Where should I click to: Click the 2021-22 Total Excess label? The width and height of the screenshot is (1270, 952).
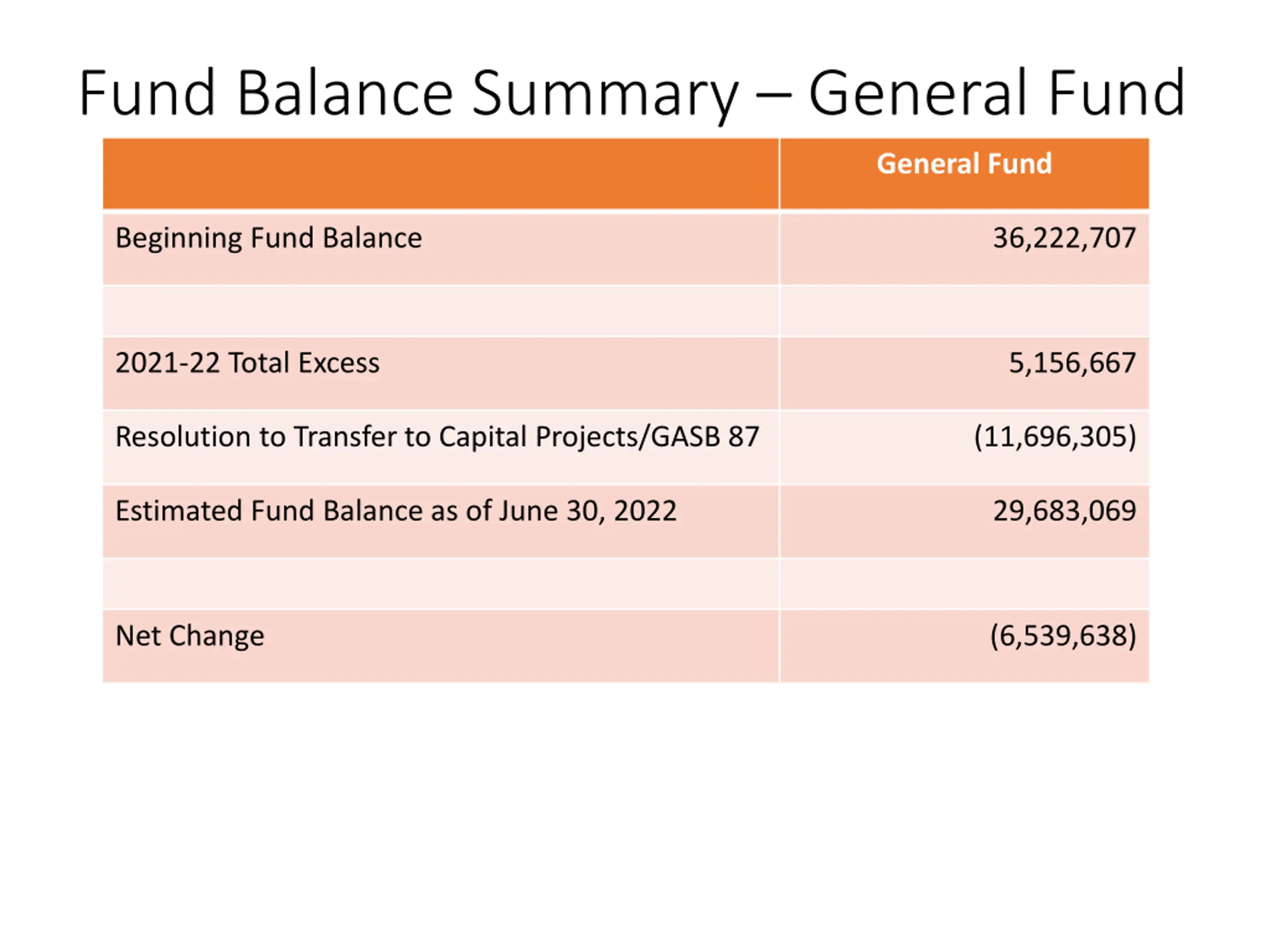coord(248,362)
